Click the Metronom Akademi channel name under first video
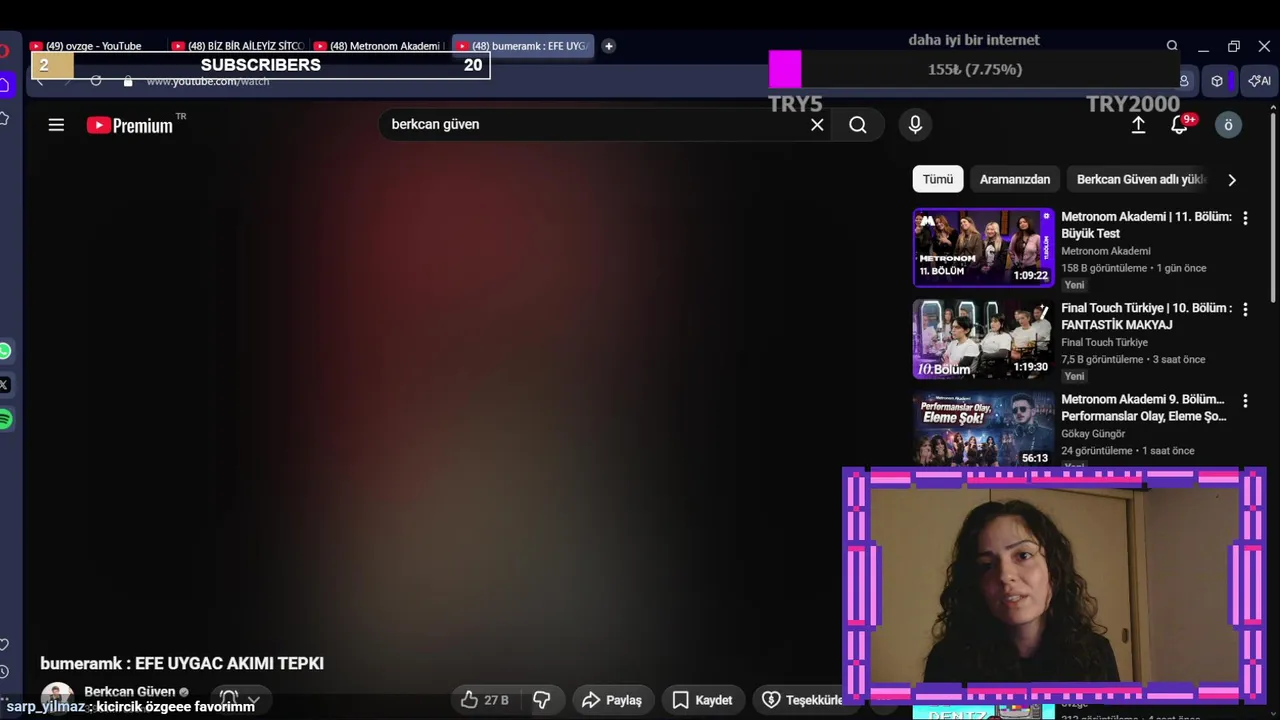Image resolution: width=1280 pixels, height=720 pixels. [x=1106, y=251]
